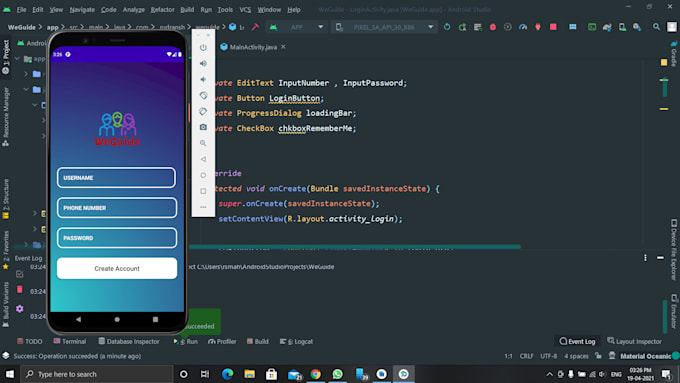Open the Layout Inspector tool window
Screen dimensions: 680x383
[634, 341]
